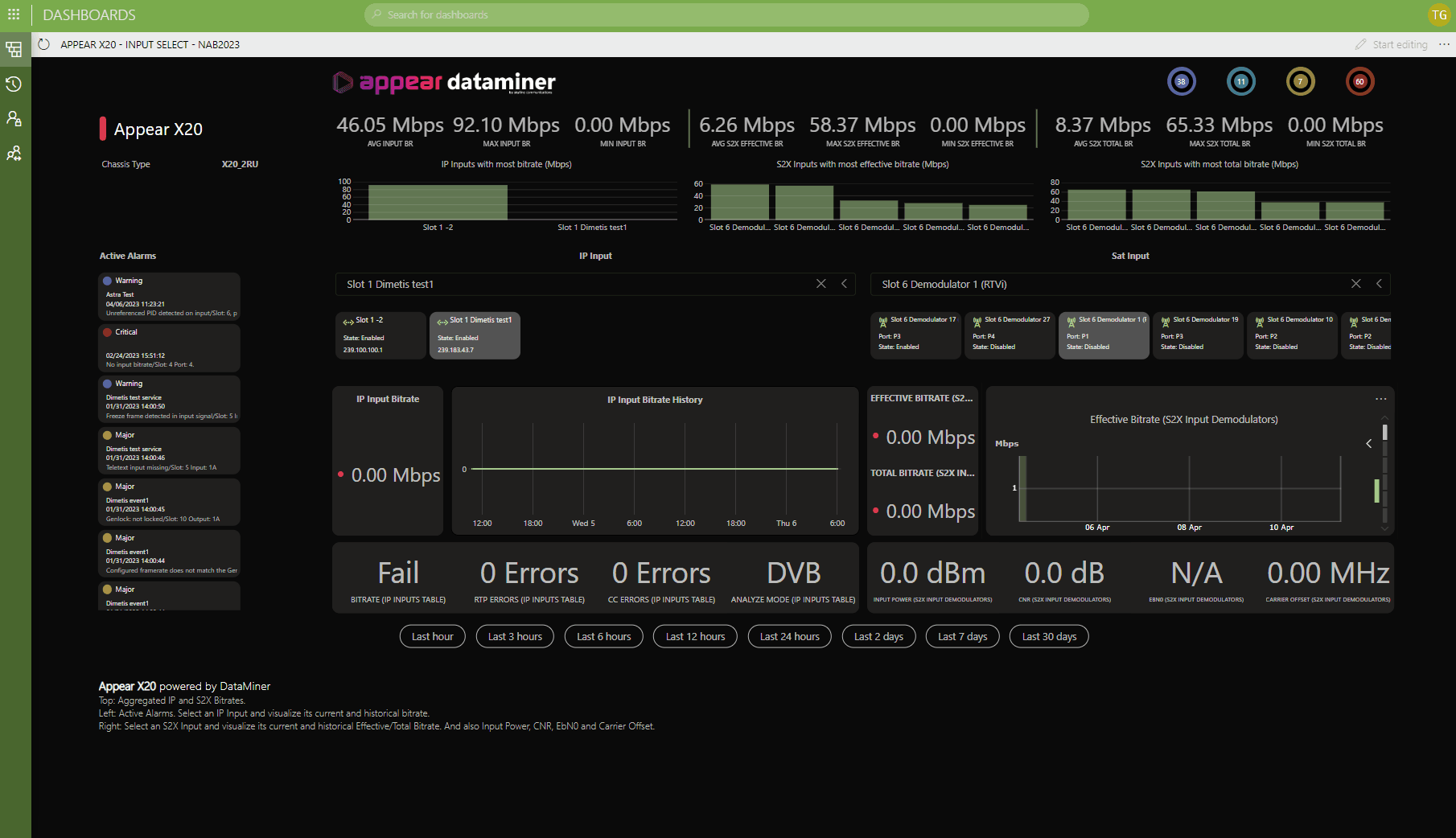Open the Major teletext input missing alarm
The height and width of the screenshot is (838, 1456).
(x=169, y=451)
